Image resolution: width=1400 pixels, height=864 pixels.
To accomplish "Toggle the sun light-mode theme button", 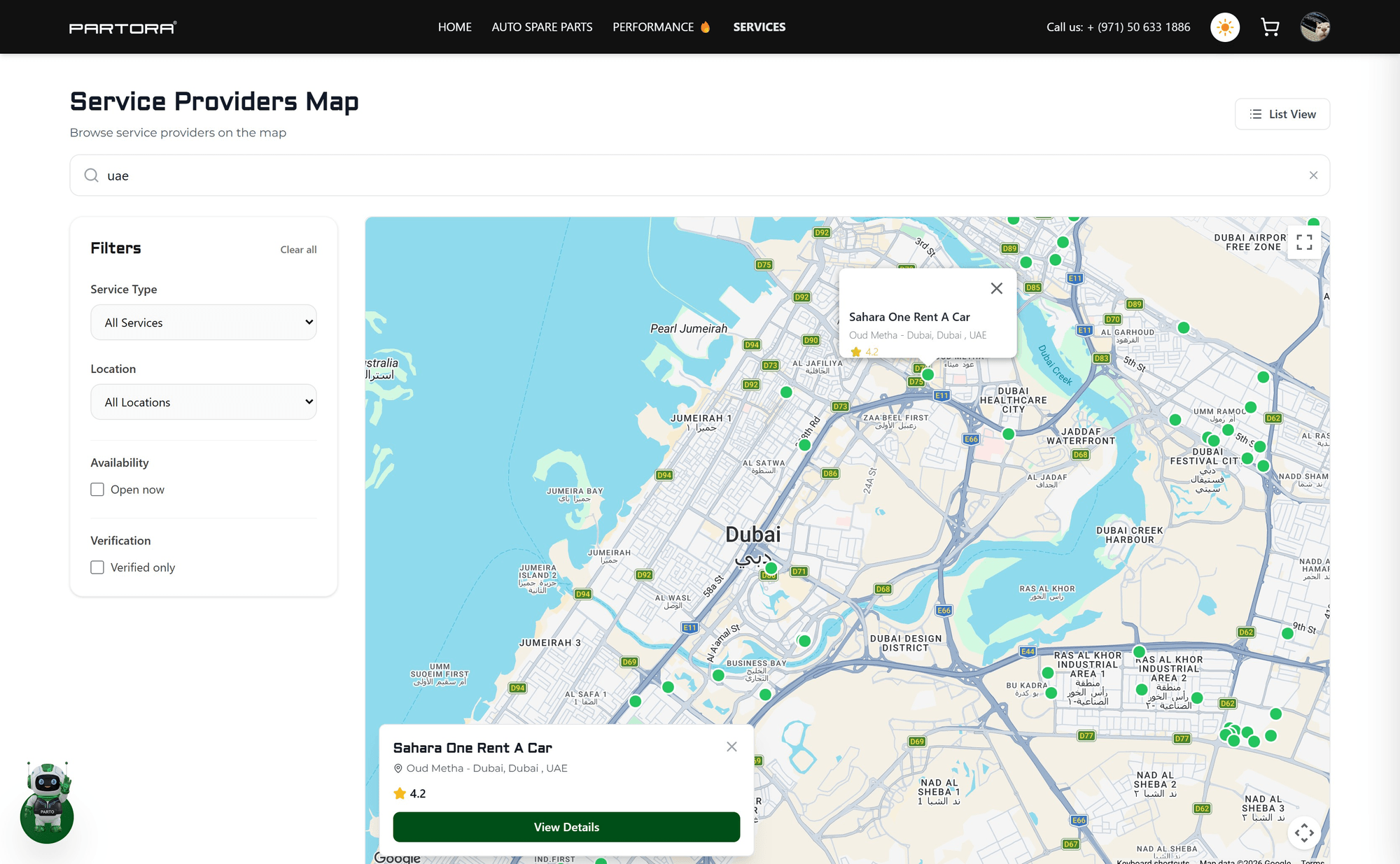I will (x=1225, y=27).
